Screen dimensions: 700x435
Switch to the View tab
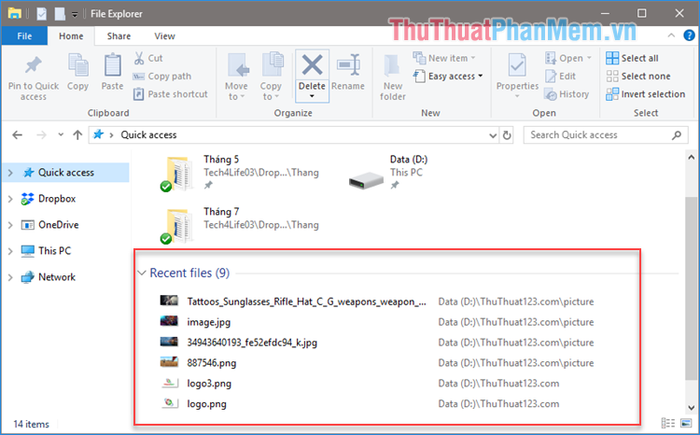(165, 36)
